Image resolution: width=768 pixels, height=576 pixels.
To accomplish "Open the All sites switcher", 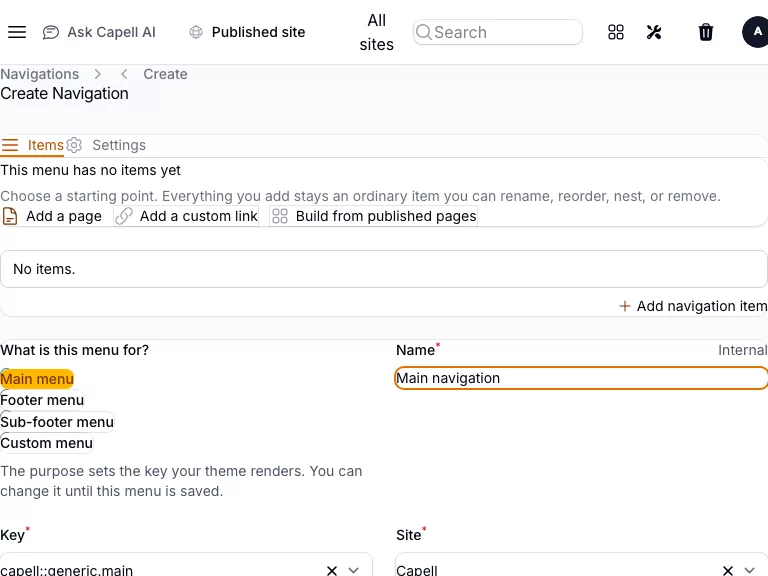I will [x=376, y=32].
